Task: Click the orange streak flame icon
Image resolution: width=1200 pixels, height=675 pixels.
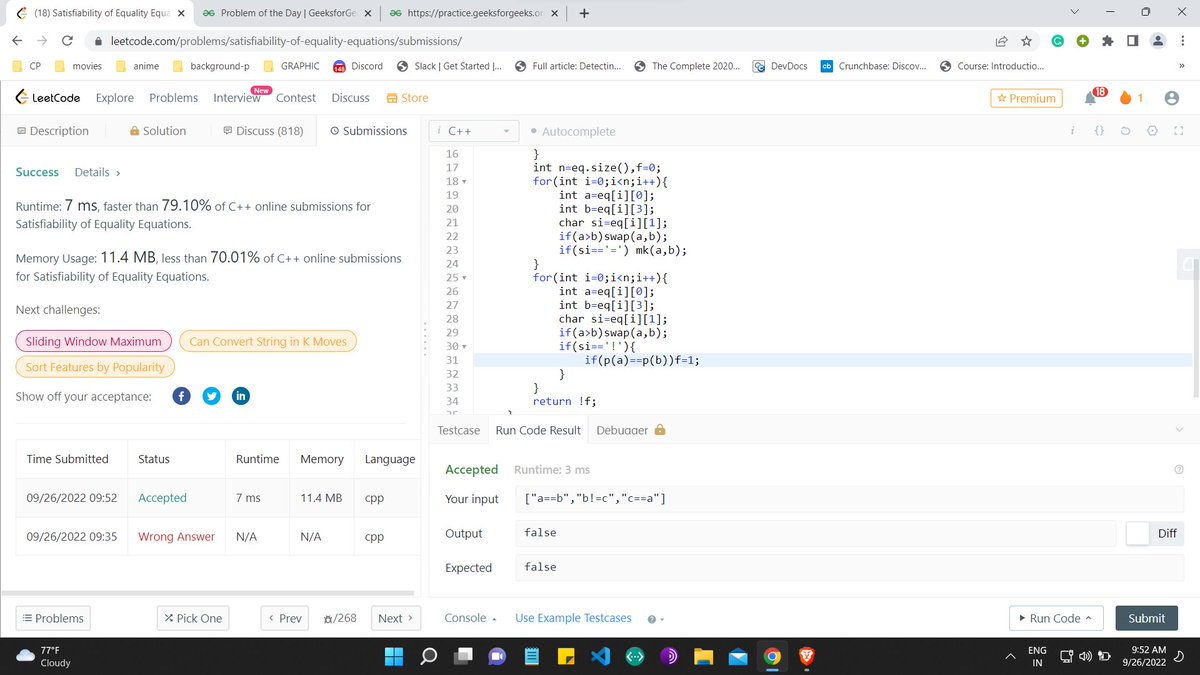Action: 1125,98
